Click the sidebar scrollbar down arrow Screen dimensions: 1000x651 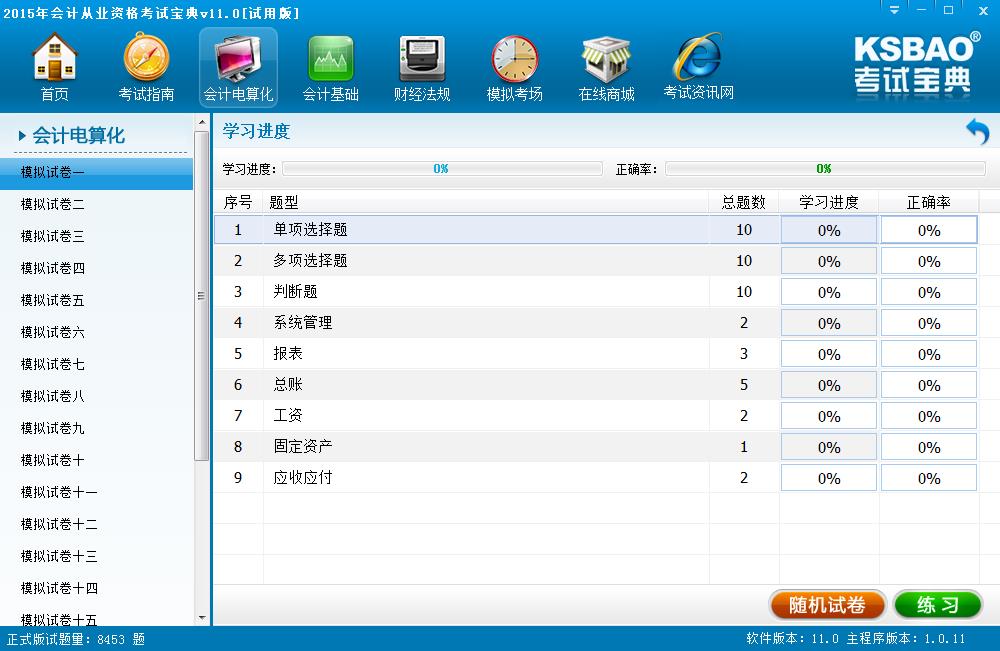click(201, 618)
